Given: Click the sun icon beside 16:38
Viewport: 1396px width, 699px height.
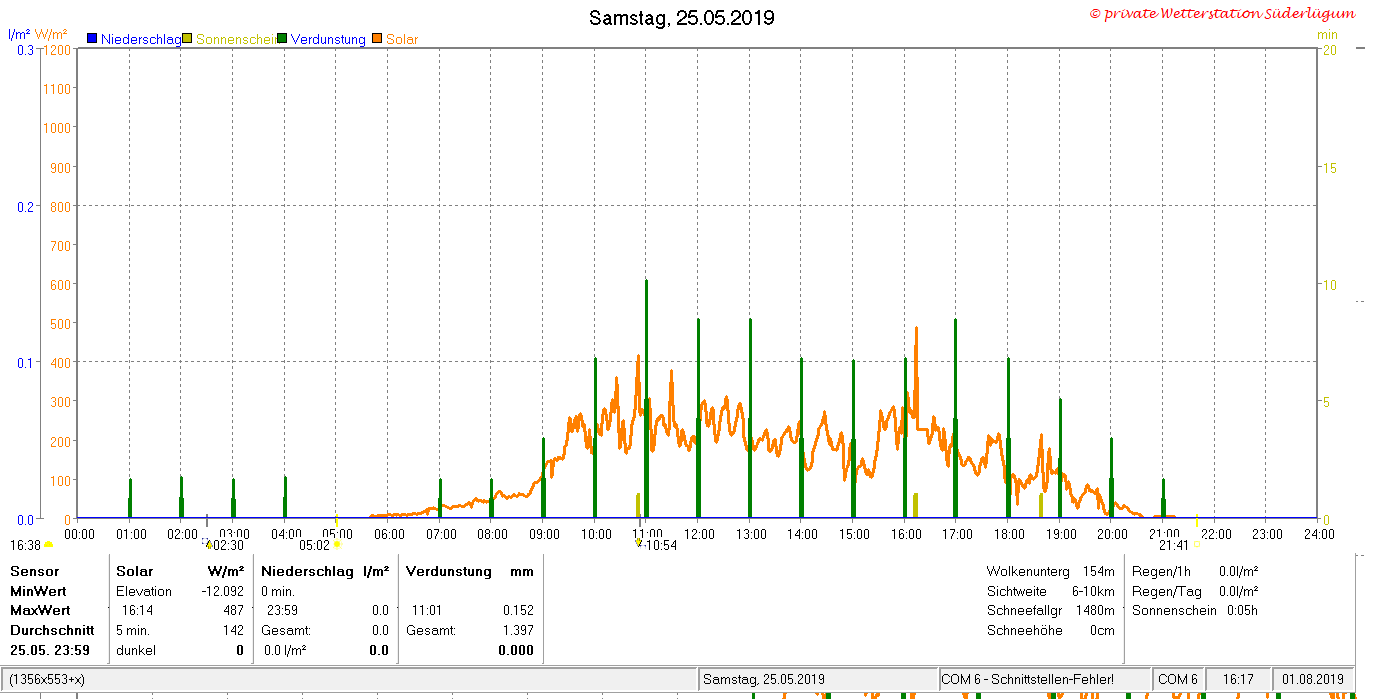Looking at the screenshot, I should click(49, 545).
